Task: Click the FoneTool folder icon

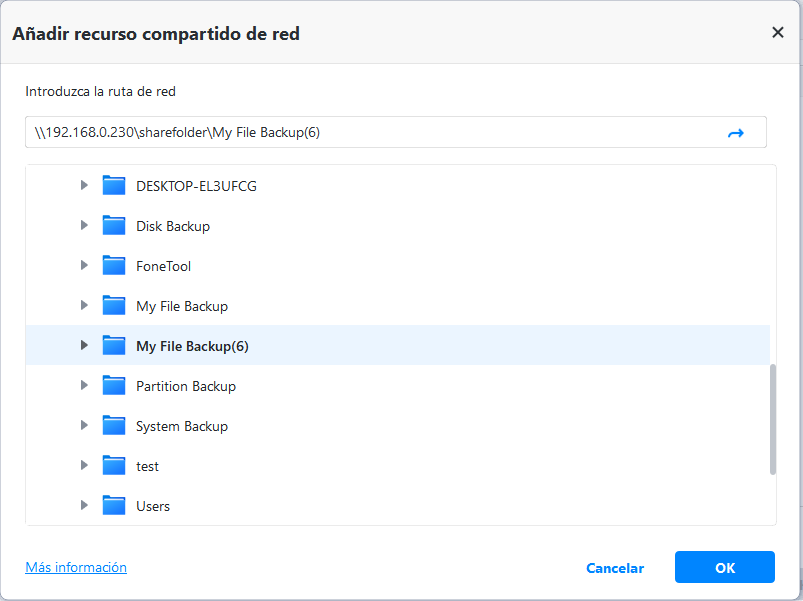Action: pos(114,266)
